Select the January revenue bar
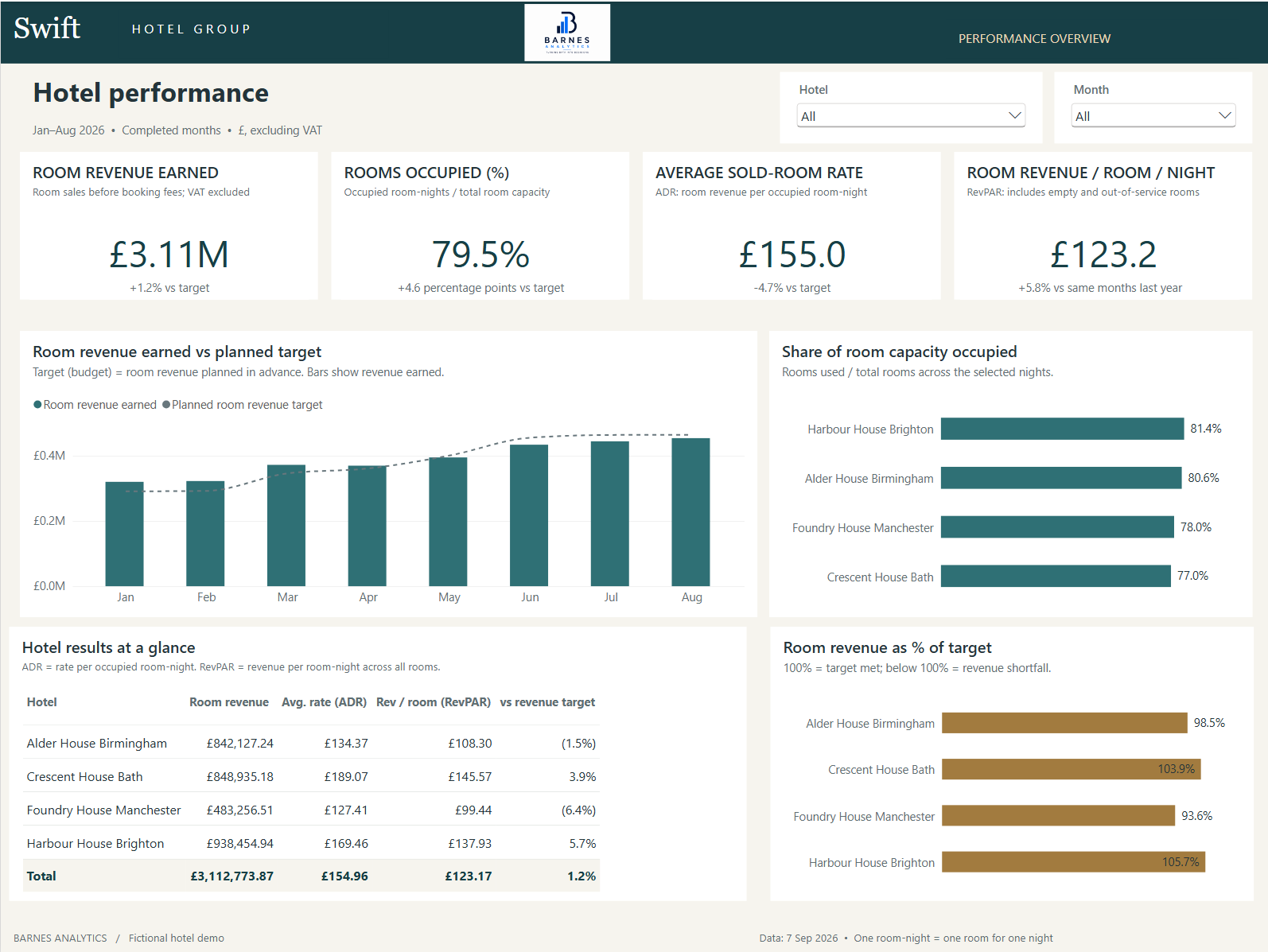1268x952 pixels. [x=125, y=534]
